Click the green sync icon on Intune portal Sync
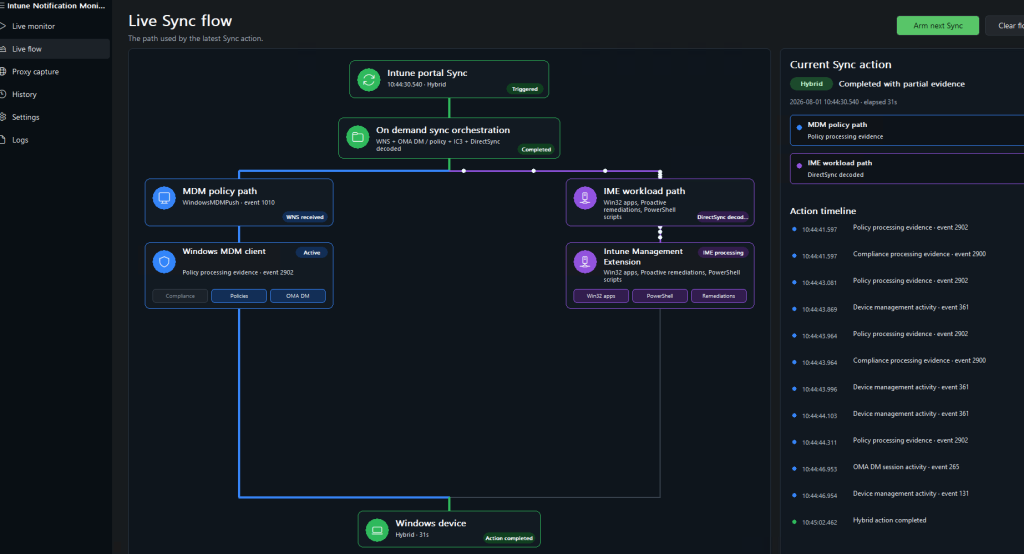1024x554 pixels. pos(369,80)
